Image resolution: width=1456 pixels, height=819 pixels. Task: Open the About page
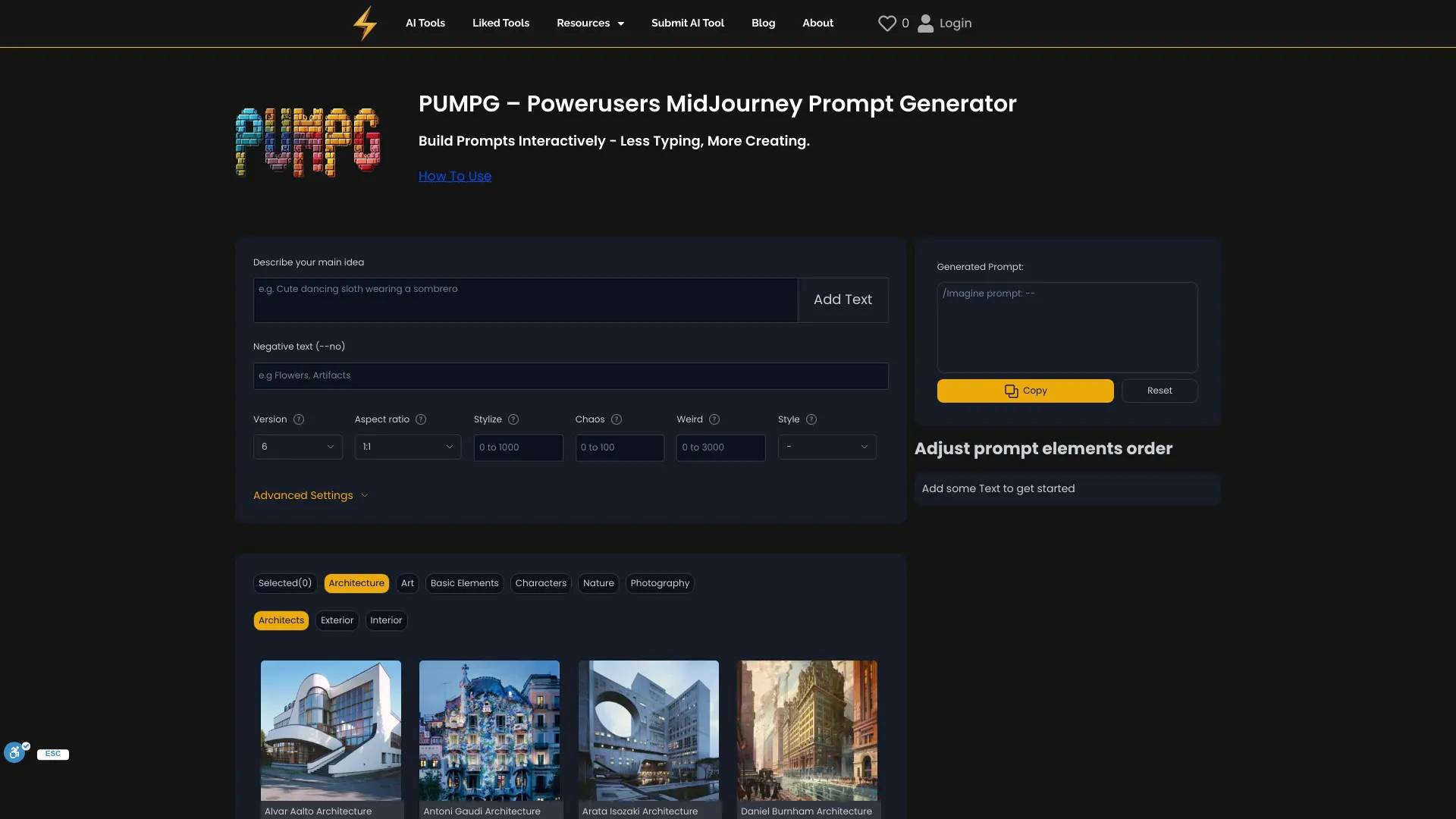[817, 24]
